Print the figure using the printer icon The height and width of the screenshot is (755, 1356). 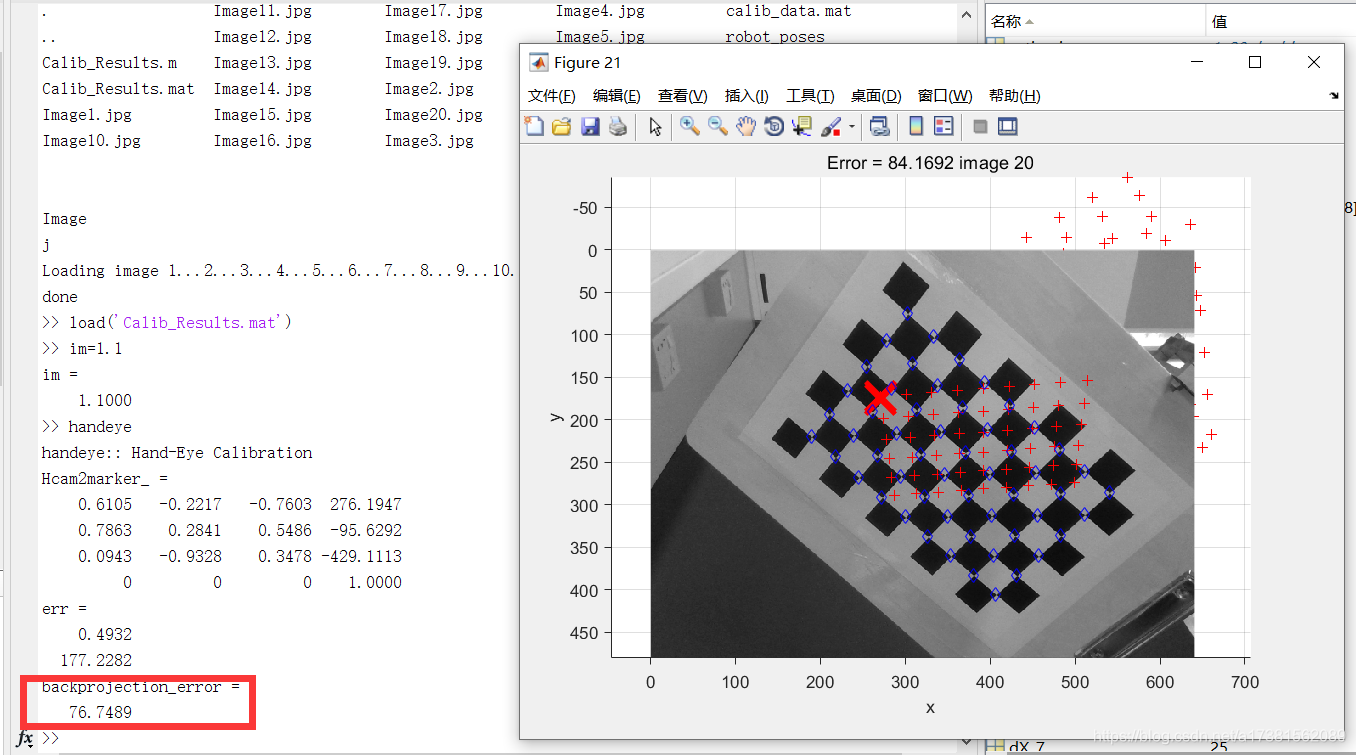point(618,126)
